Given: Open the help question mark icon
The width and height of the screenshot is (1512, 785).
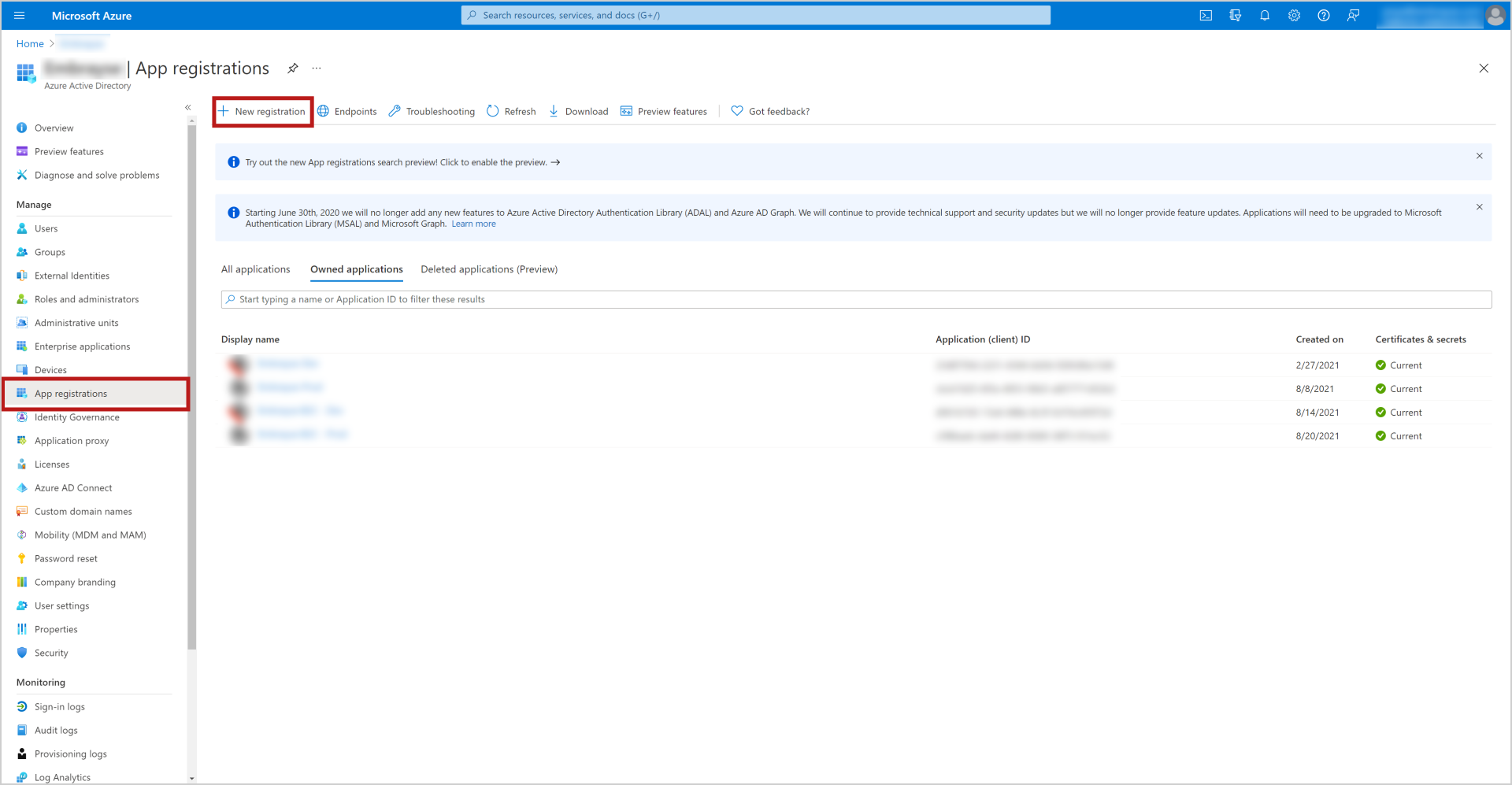Looking at the screenshot, I should click(1324, 15).
